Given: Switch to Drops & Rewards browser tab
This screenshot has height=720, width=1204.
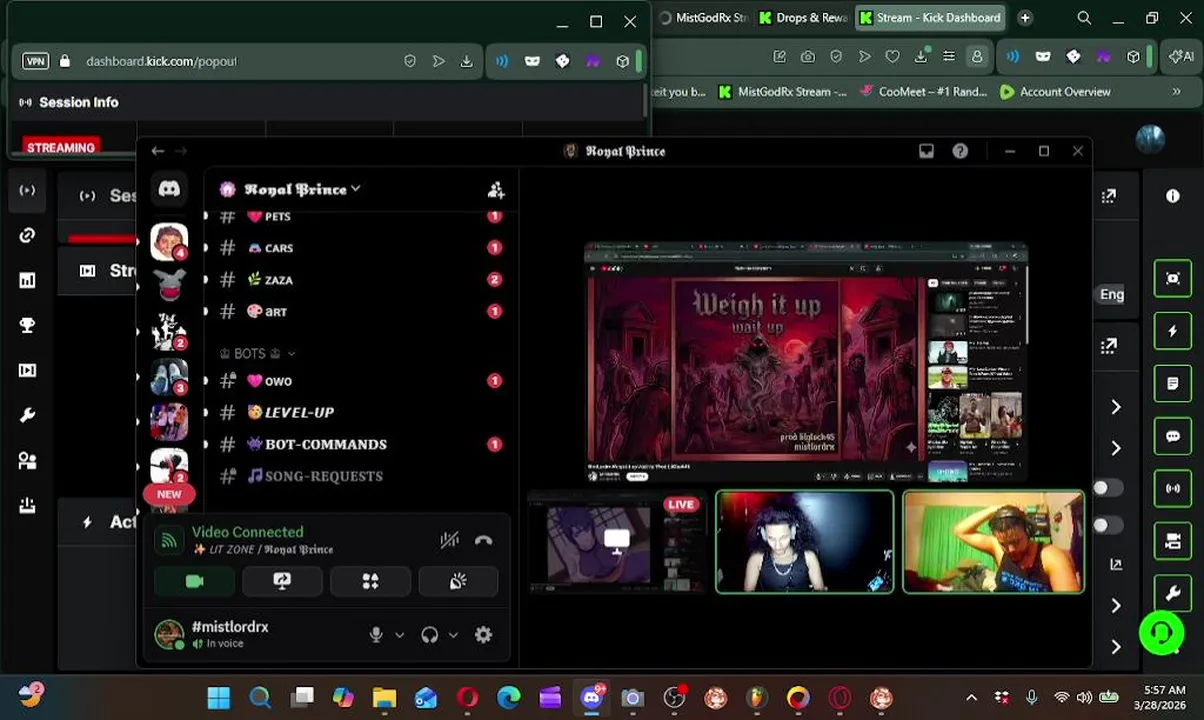Looking at the screenshot, I should coord(803,18).
